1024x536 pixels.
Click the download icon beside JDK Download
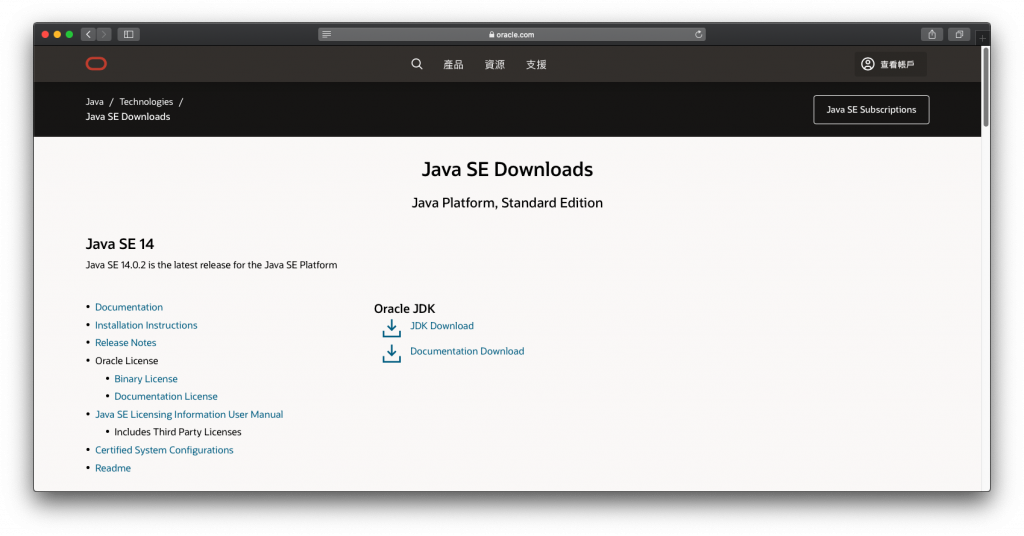[x=391, y=328]
